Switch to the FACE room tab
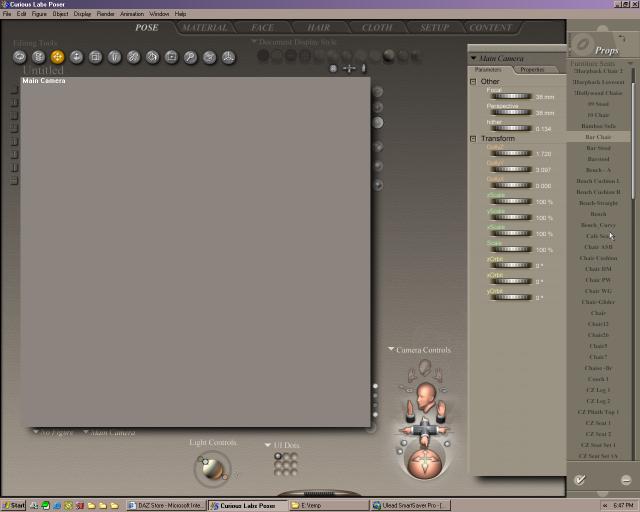 point(262,27)
